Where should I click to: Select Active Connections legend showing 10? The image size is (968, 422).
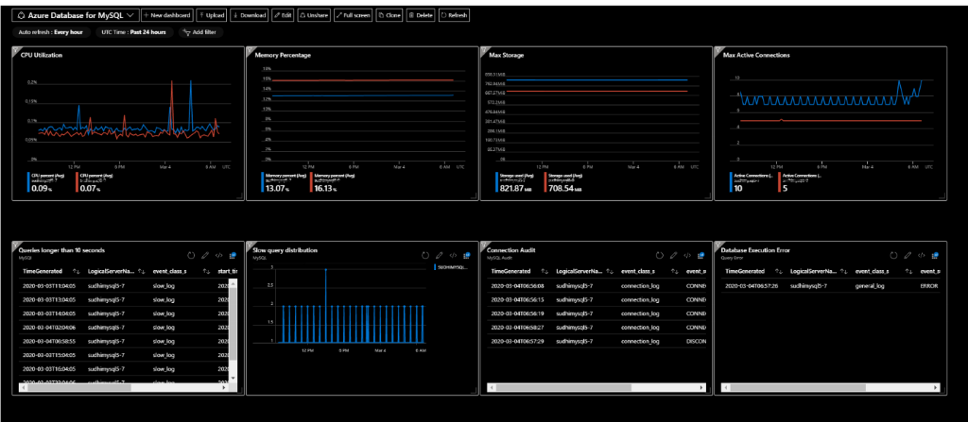pyautogui.click(x=751, y=182)
